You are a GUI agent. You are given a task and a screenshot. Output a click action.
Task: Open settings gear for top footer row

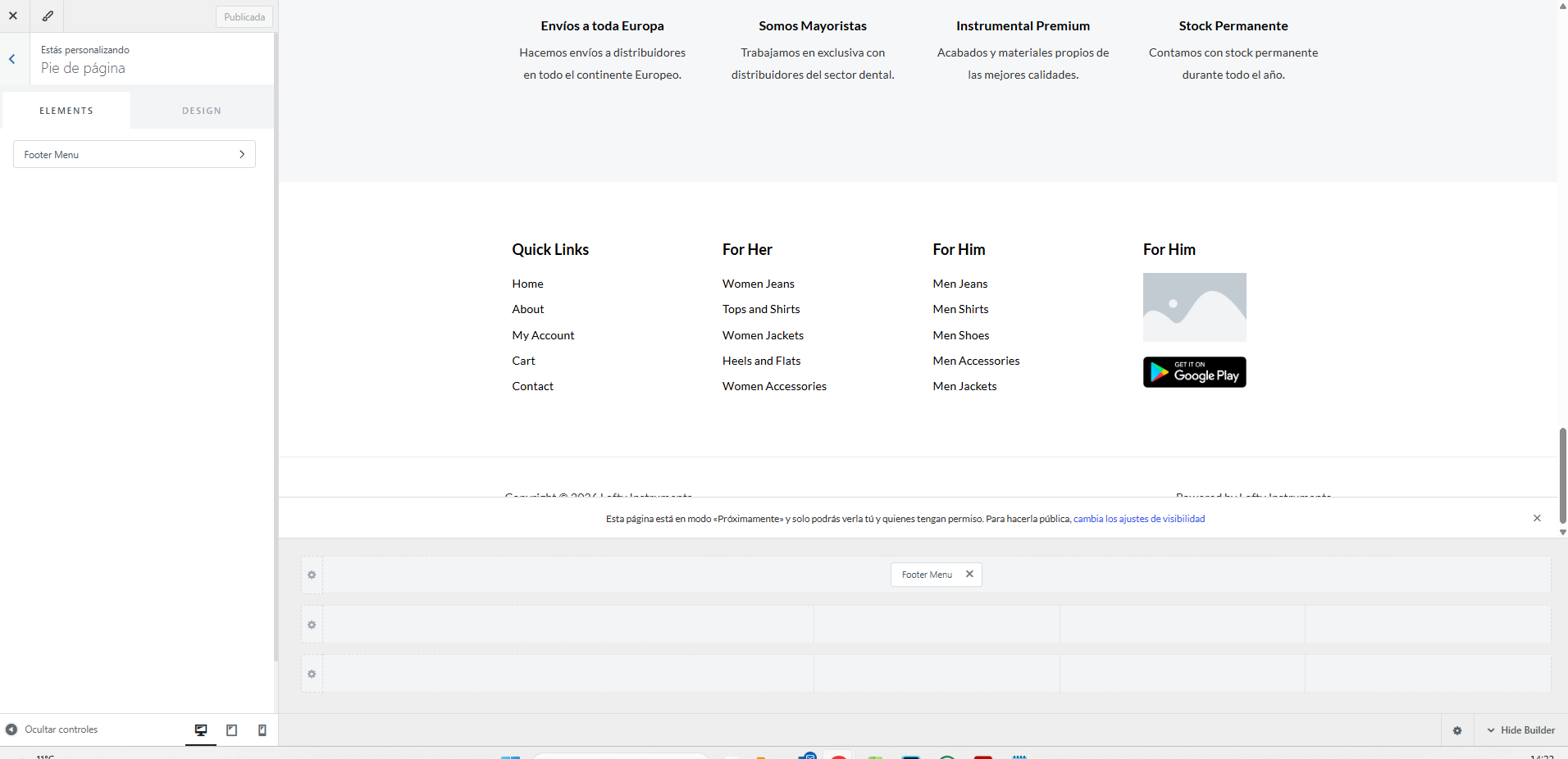click(x=312, y=575)
